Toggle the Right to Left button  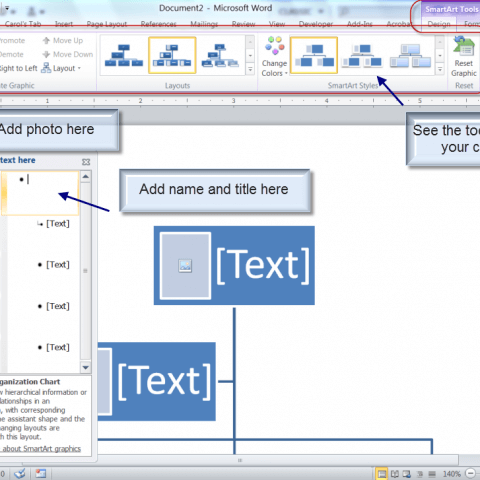tap(18, 68)
